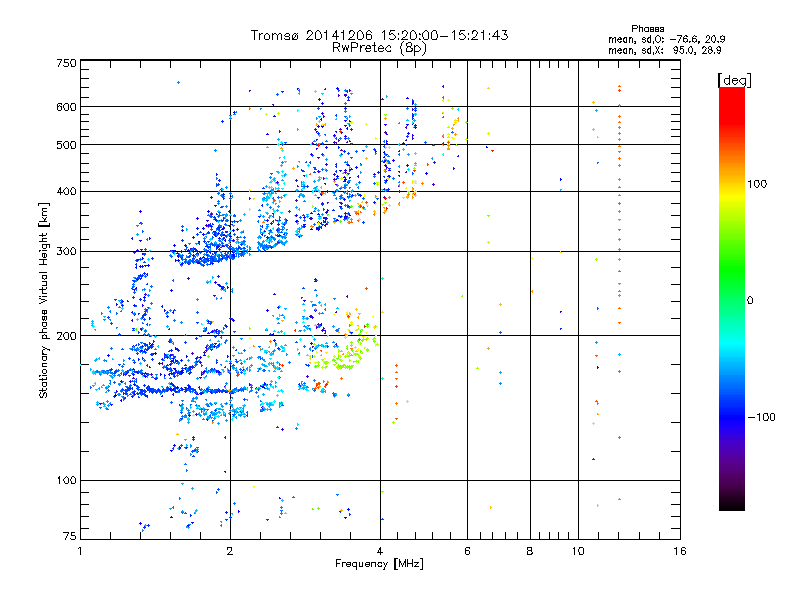Viewport: 800px width, 600px height.
Task: Click the y-axis '600' tick label
Action: (x=66, y=107)
